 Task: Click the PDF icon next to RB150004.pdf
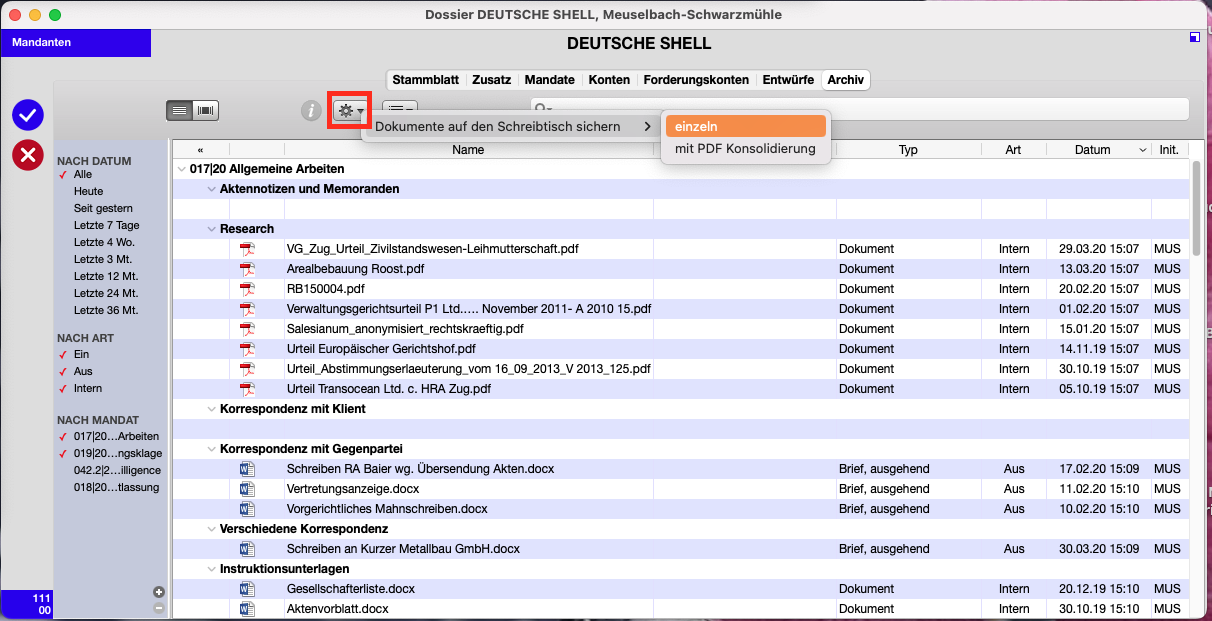tap(247, 289)
